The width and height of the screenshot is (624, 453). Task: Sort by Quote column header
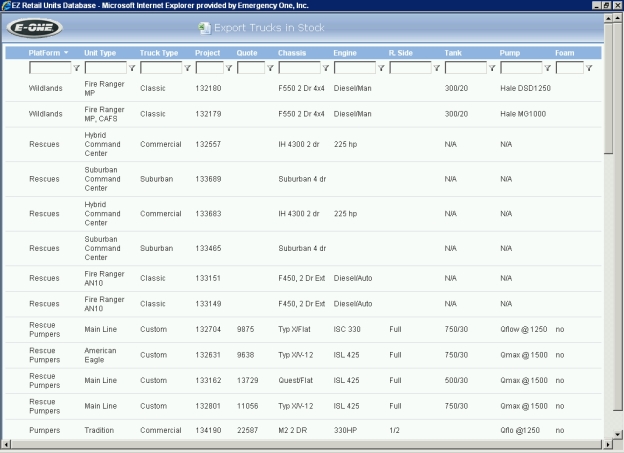[x=247, y=53]
